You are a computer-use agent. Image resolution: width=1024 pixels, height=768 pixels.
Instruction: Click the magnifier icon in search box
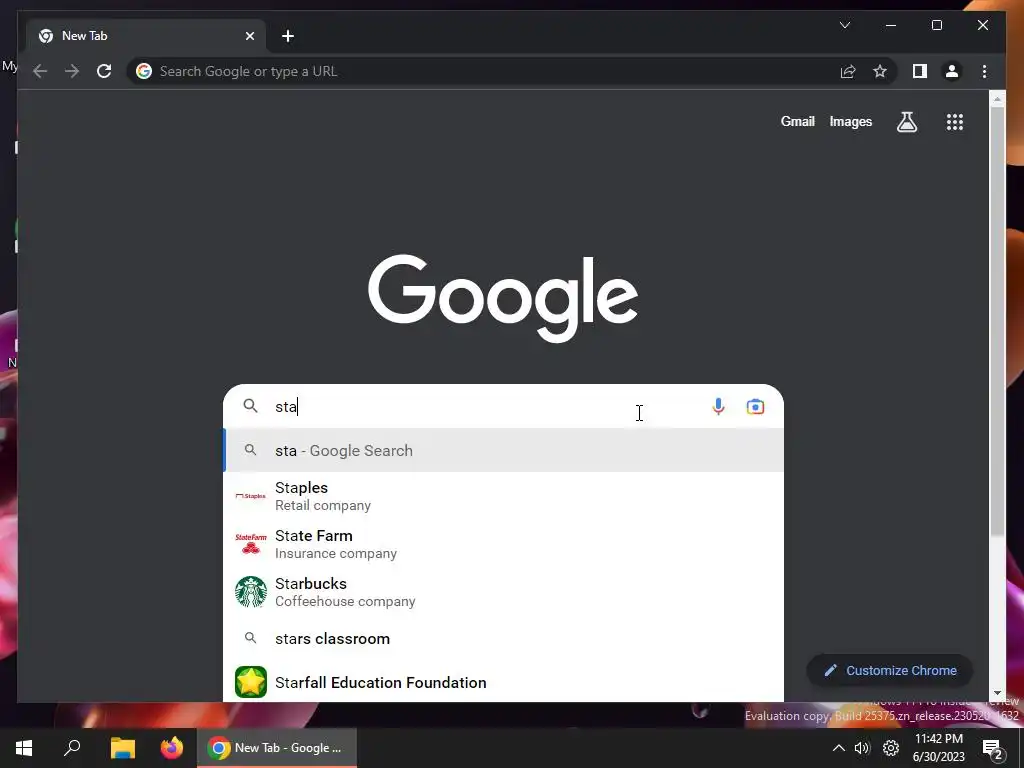click(250, 406)
